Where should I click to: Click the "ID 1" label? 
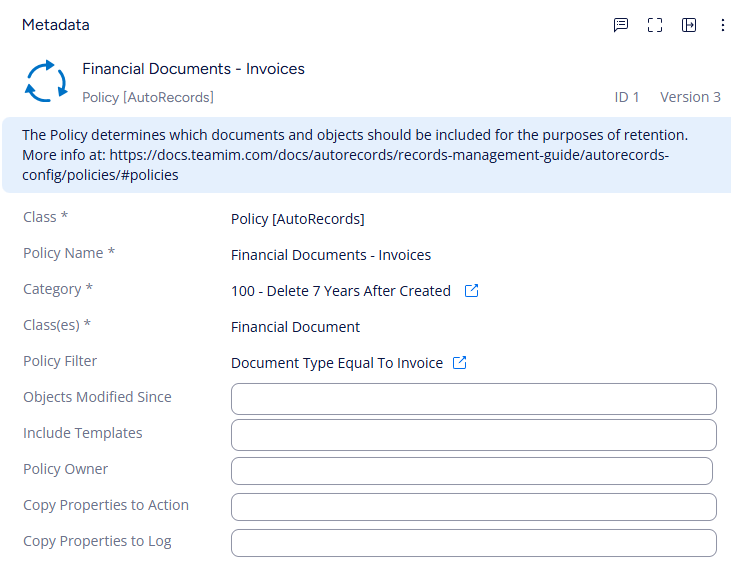pos(627,97)
